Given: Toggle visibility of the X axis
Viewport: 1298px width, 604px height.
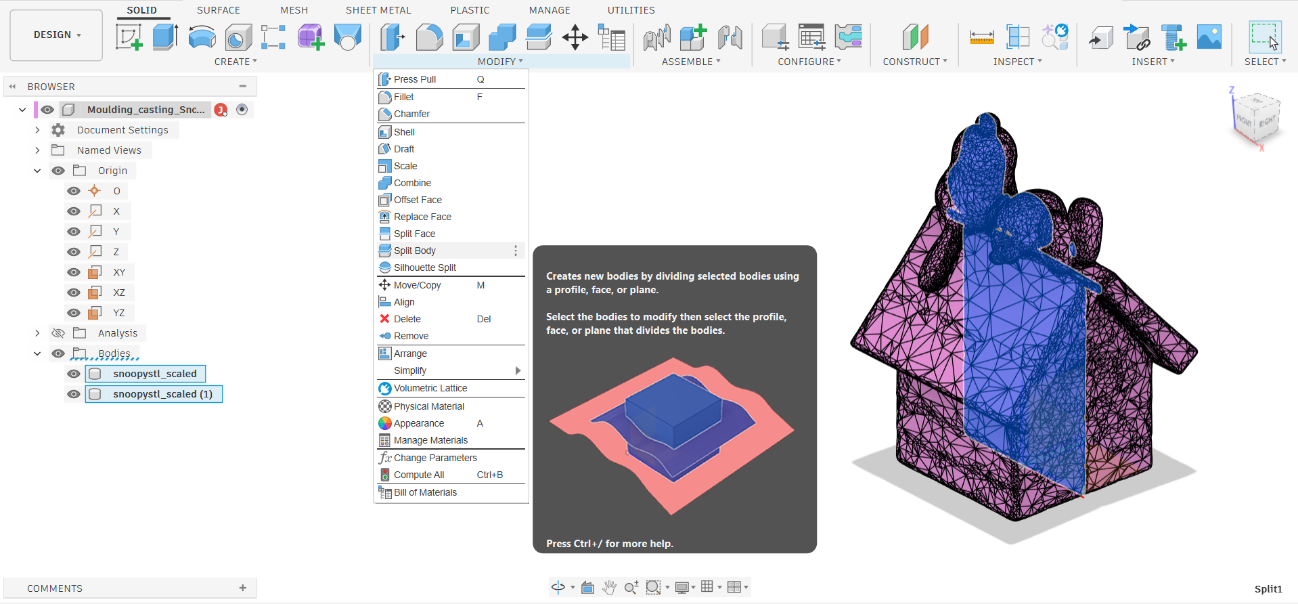Looking at the screenshot, I should (73, 211).
